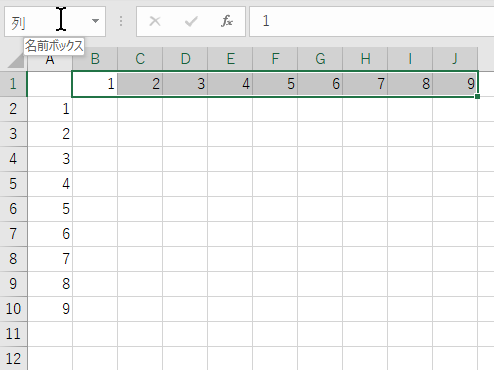Click cell G1 containing 6

click(320, 84)
